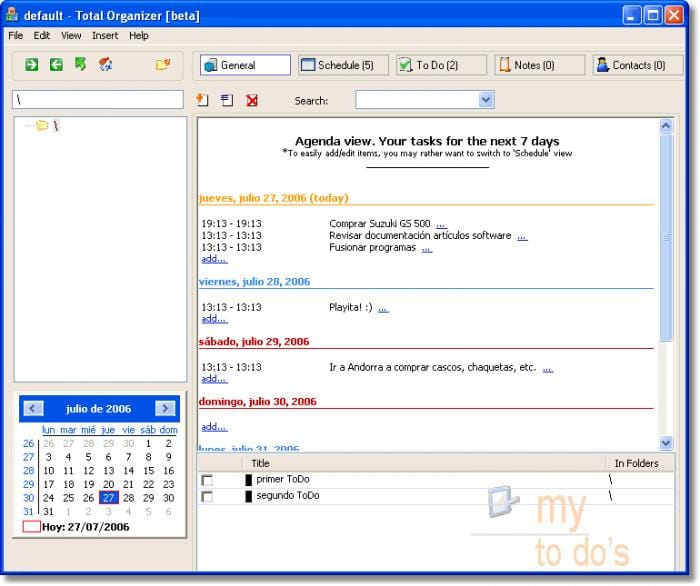
Task: Go to next month in calendar
Action: tap(165, 408)
